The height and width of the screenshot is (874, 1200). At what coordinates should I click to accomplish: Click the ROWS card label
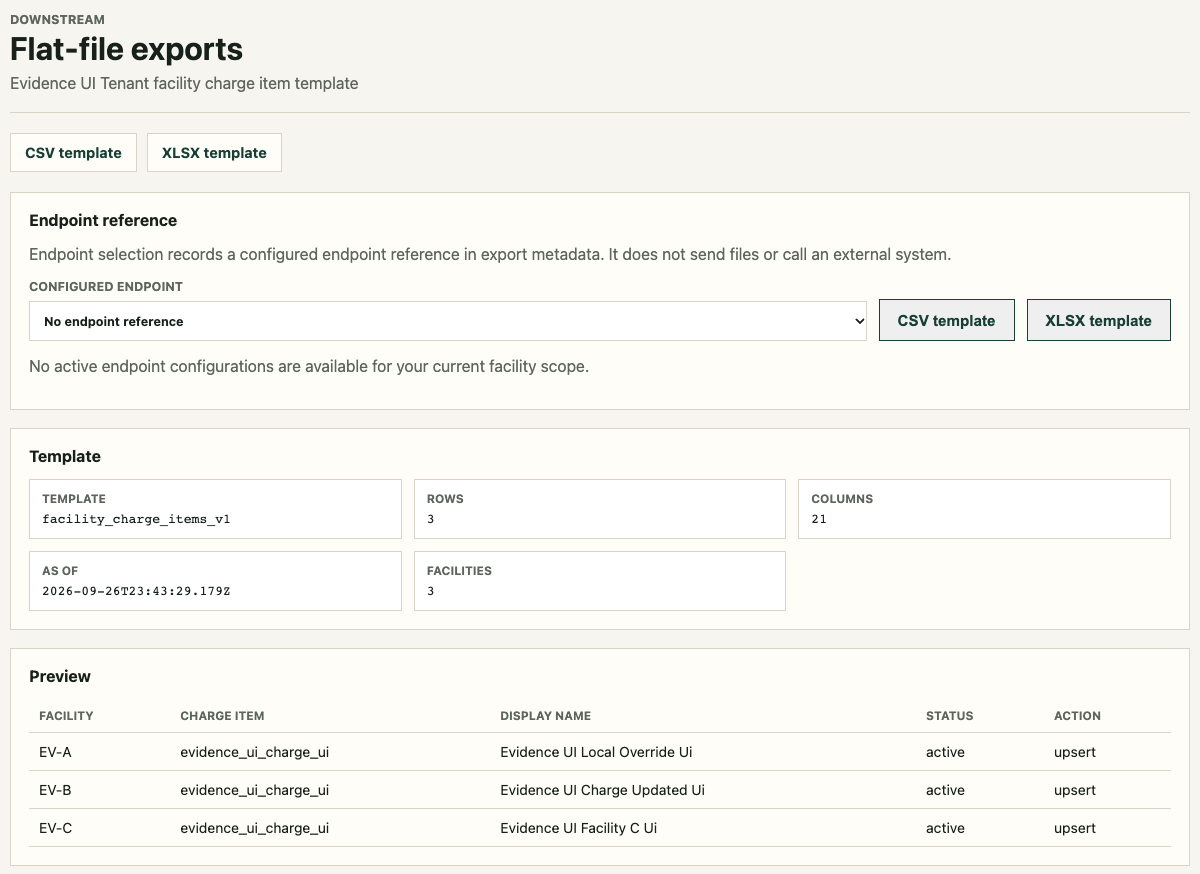[445, 498]
